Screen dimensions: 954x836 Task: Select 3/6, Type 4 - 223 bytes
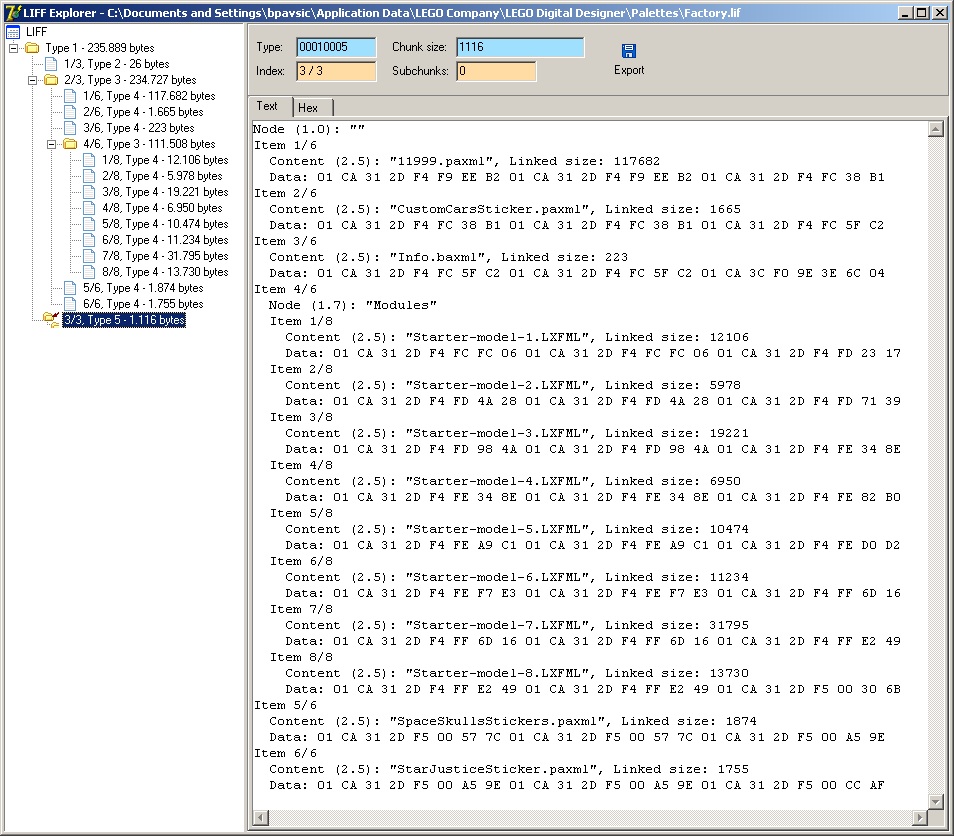click(139, 128)
